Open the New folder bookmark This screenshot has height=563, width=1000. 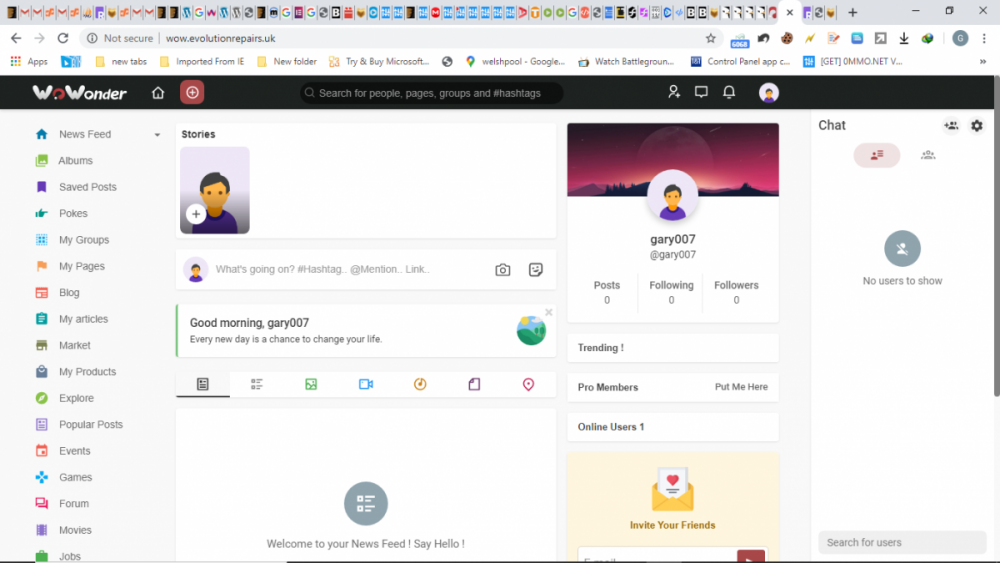pyautogui.click(x=287, y=62)
